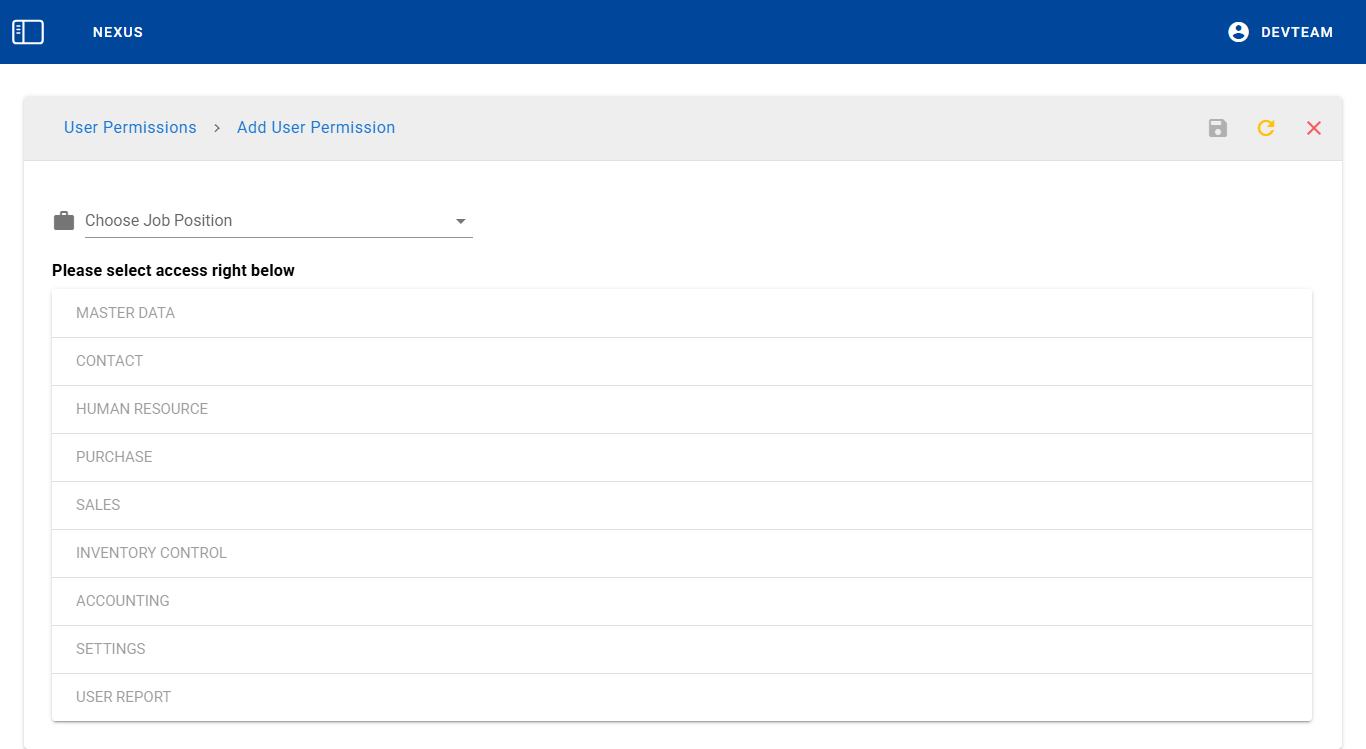Image resolution: width=1366 pixels, height=749 pixels.
Task: Click the NEXUS app title
Action: pyautogui.click(x=118, y=32)
